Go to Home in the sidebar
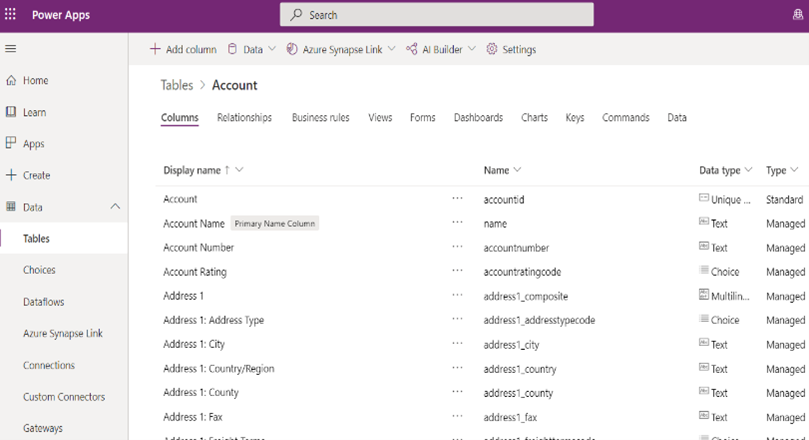Screen dimensions: 809x440 [35, 81]
